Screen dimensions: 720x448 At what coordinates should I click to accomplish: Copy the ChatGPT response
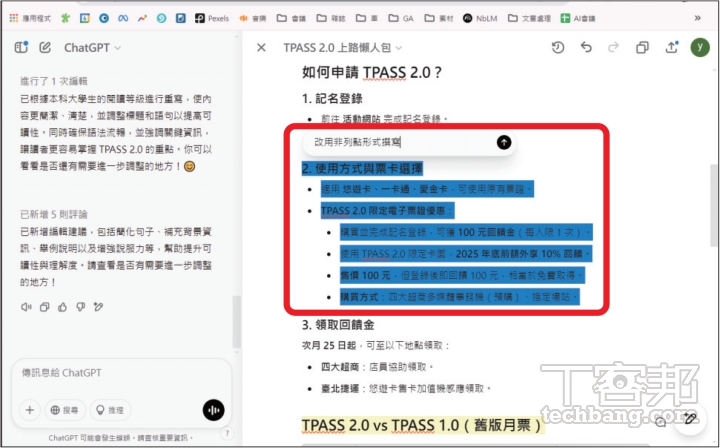[x=45, y=307]
